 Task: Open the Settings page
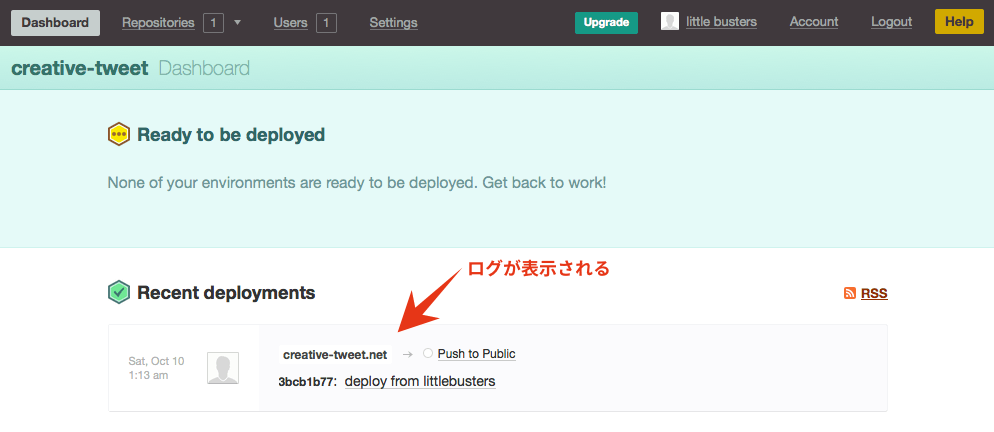tap(393, 22)
